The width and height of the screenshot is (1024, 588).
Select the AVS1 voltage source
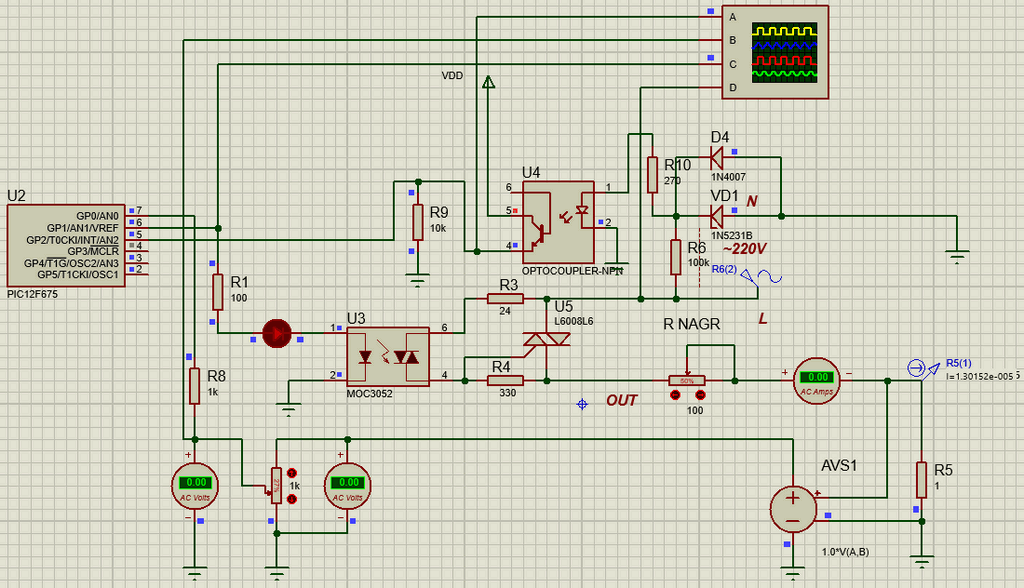793,509
